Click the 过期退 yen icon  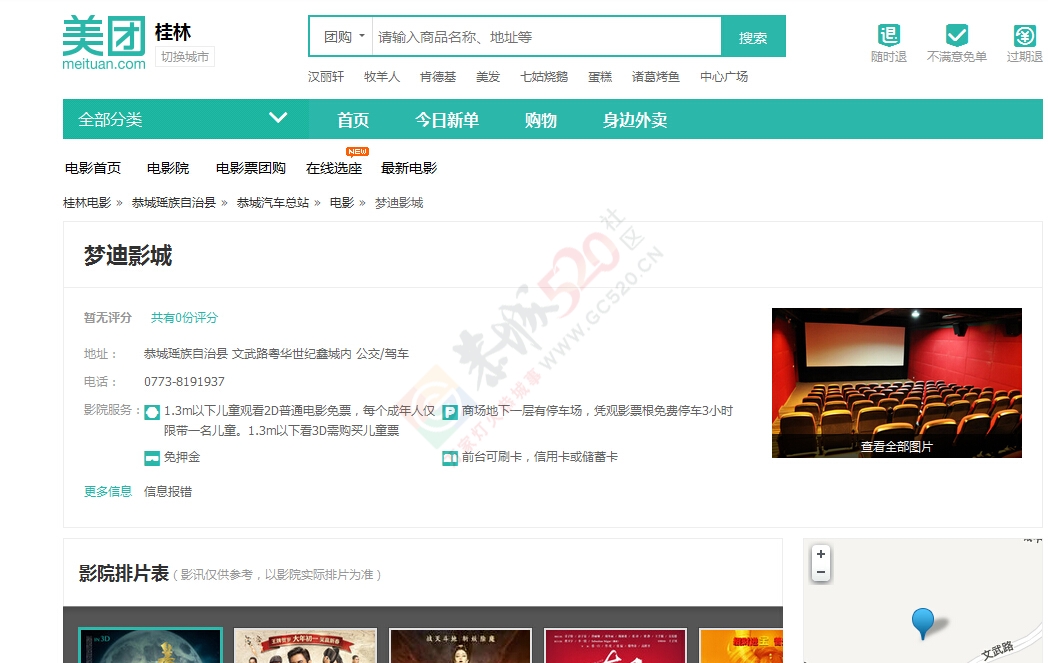pos(1024,35)
